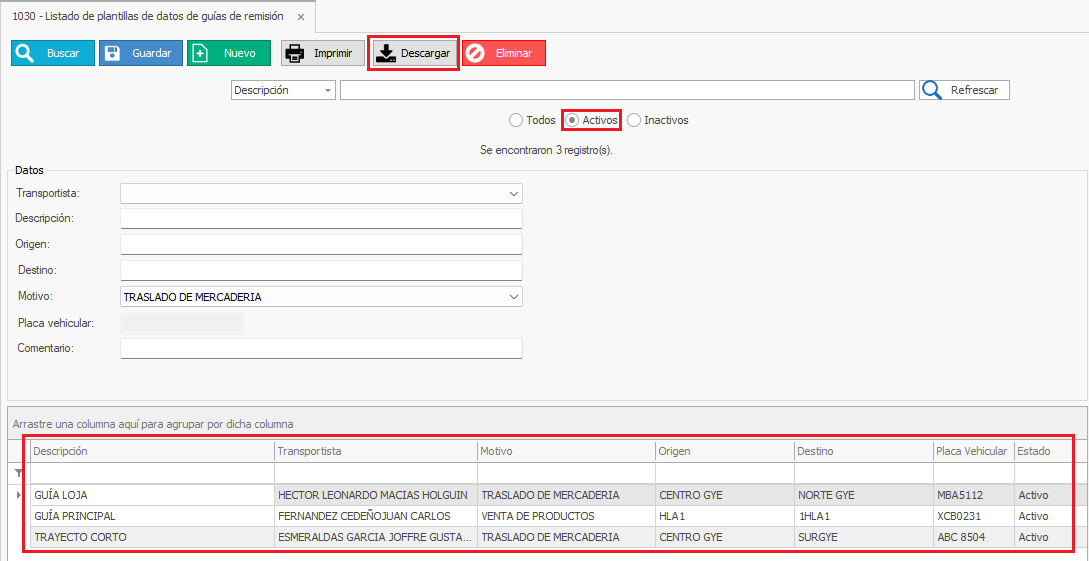Select the Activos radio button
Image resolution: width=1089 pixels, height=561 pixels.
coord(572,120)
